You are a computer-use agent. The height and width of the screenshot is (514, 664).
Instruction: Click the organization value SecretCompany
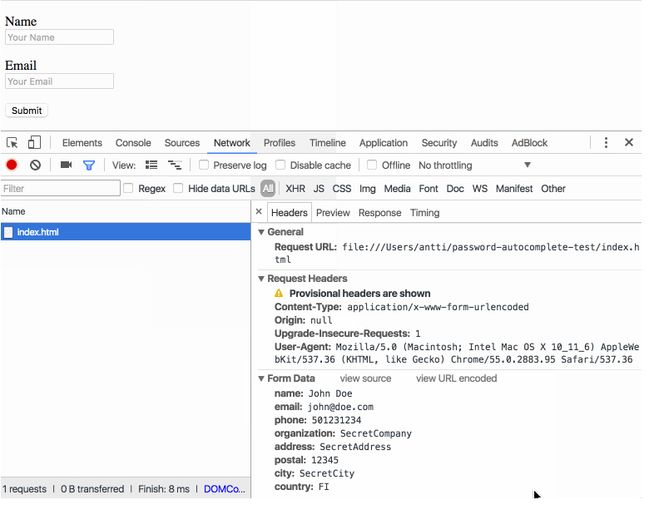click(376, 434)
